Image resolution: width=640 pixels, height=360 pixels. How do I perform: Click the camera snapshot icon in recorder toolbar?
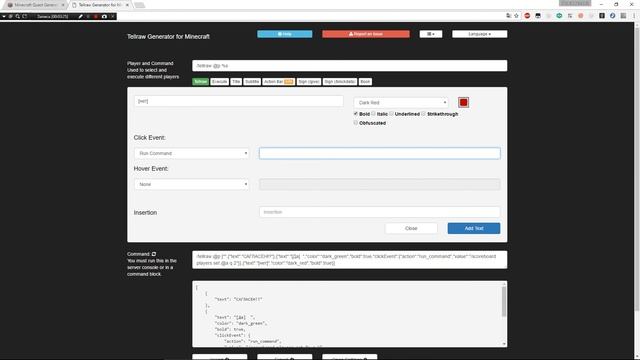tap(104, 16)
